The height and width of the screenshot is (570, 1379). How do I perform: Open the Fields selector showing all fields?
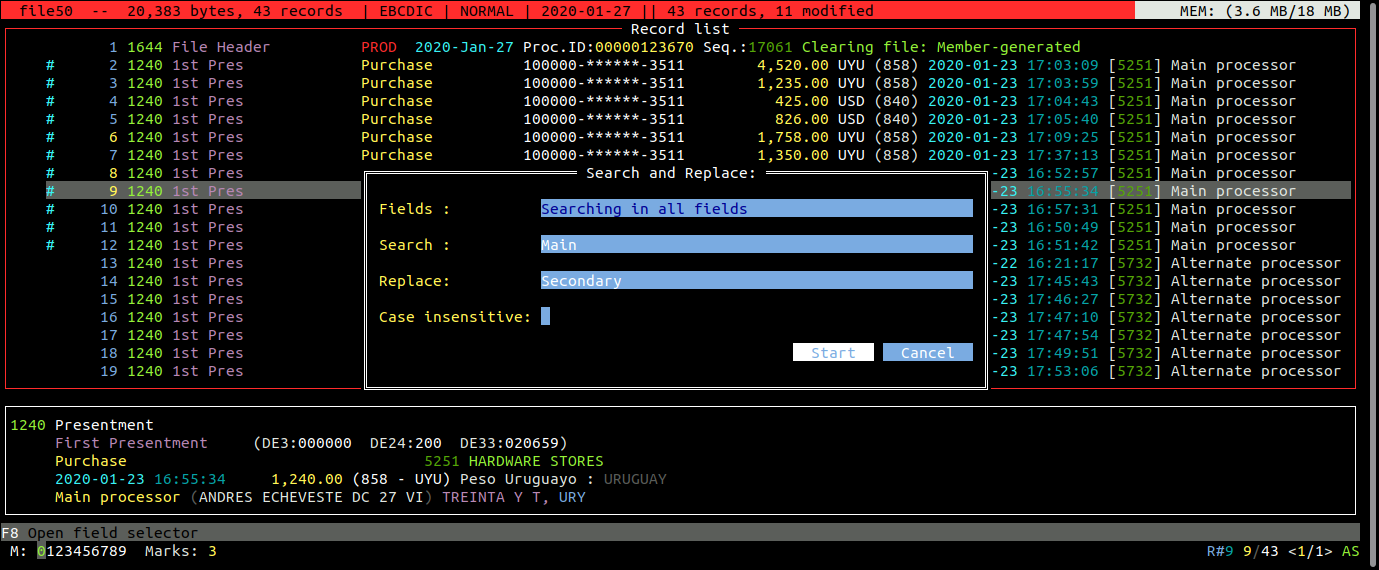pyautogui.click(x=756, y=209)
